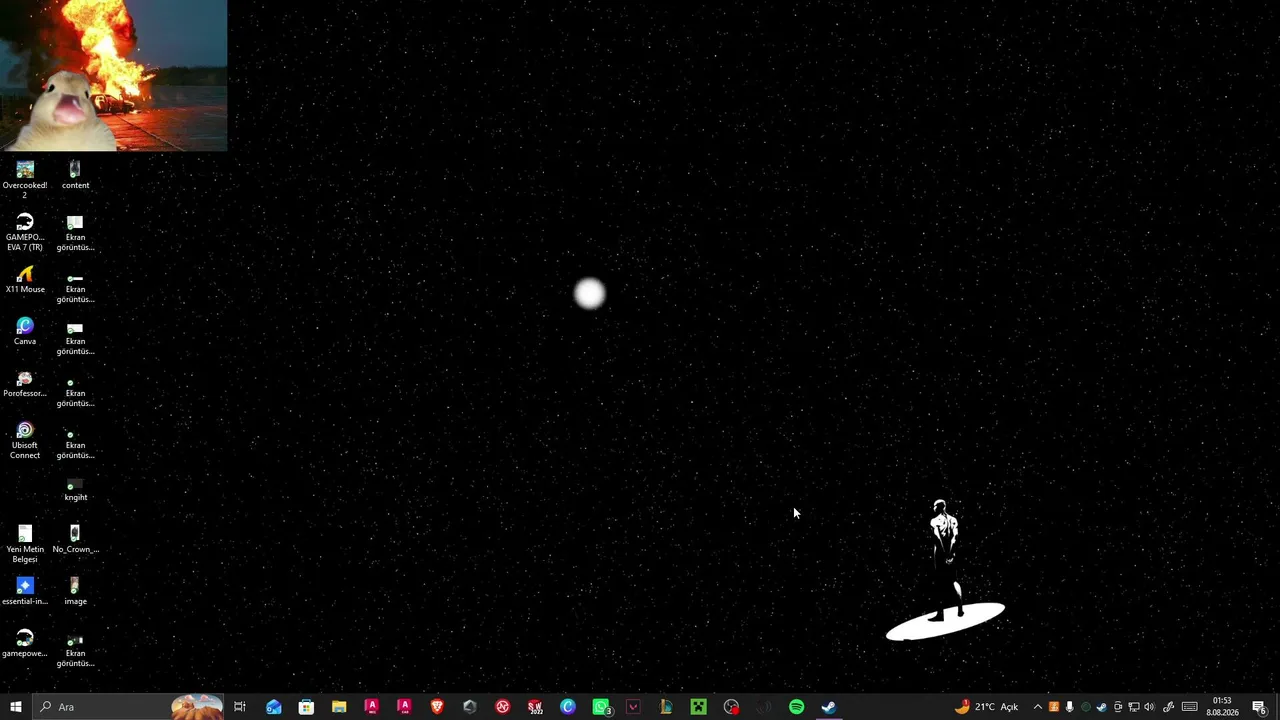1280x720 pixels.
Task: Select the Canva desktop shortcut
Action: click(x=25, y=332)
